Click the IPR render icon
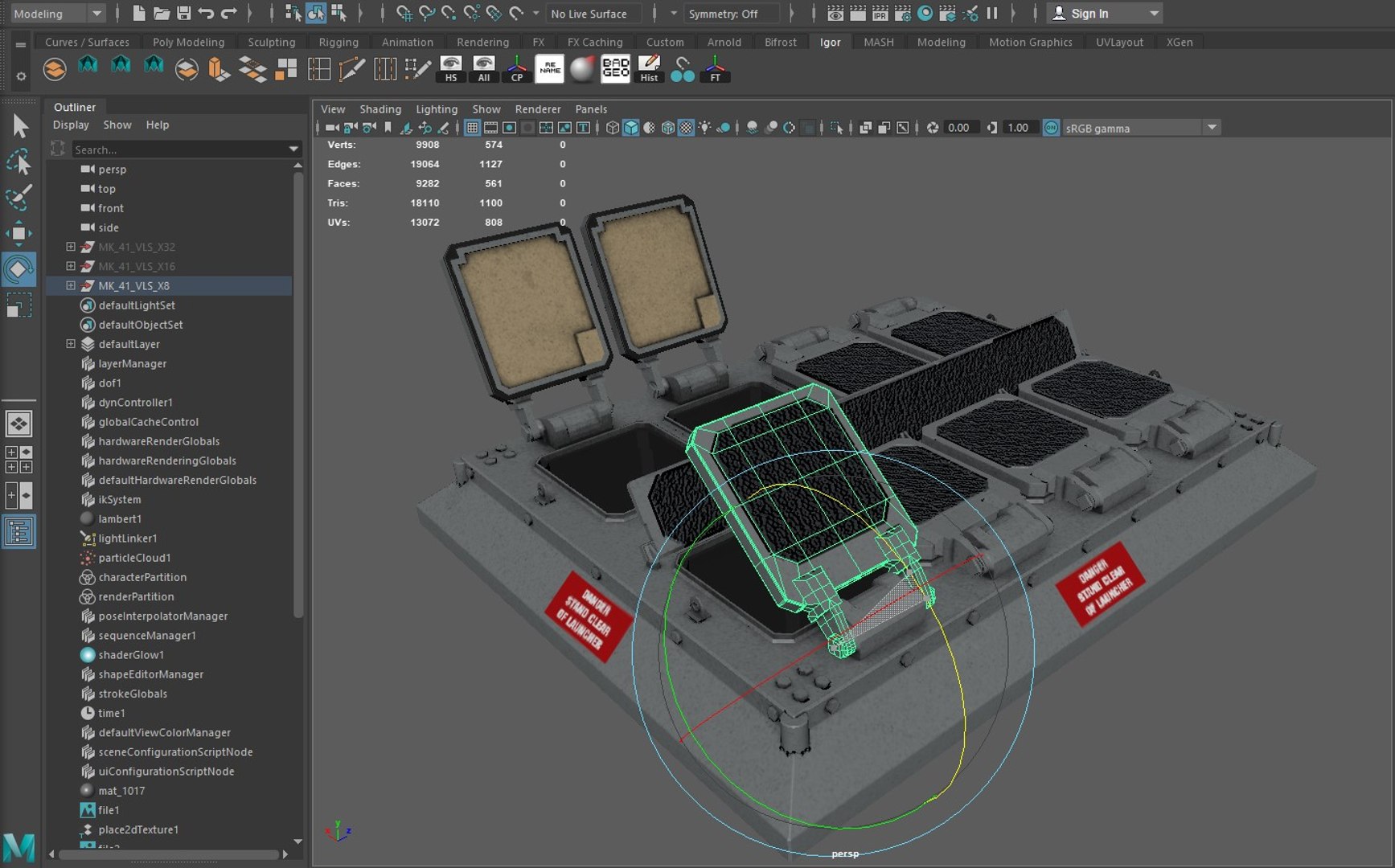 point(880,13)
